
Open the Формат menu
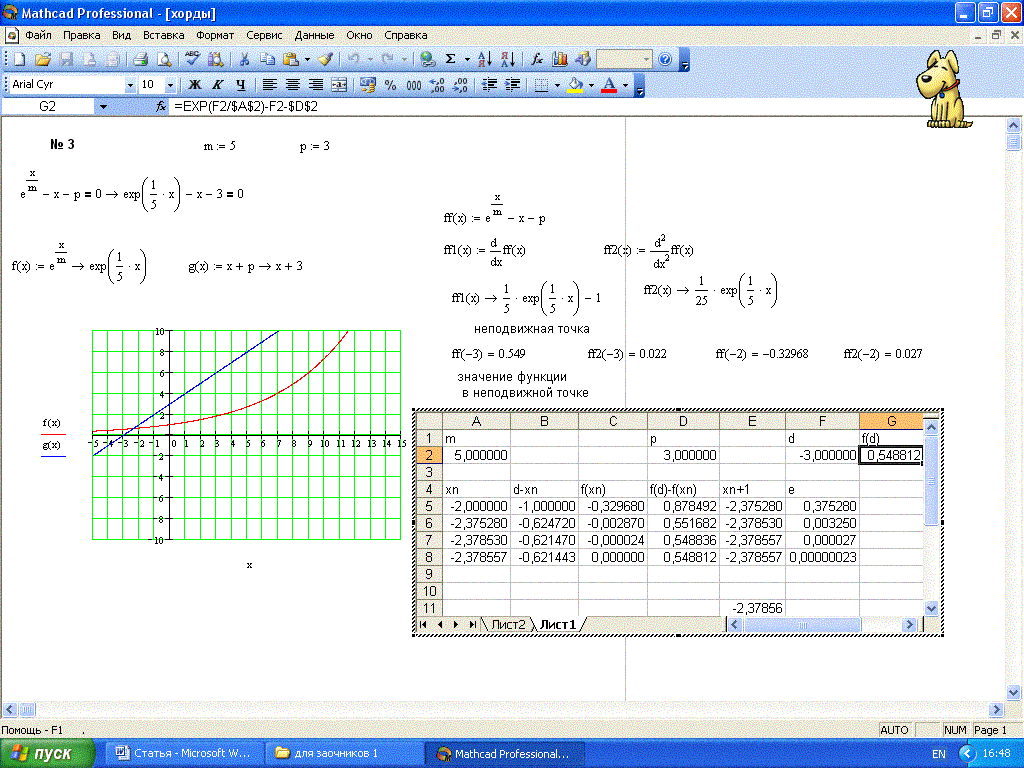click(x=215, y=34)
